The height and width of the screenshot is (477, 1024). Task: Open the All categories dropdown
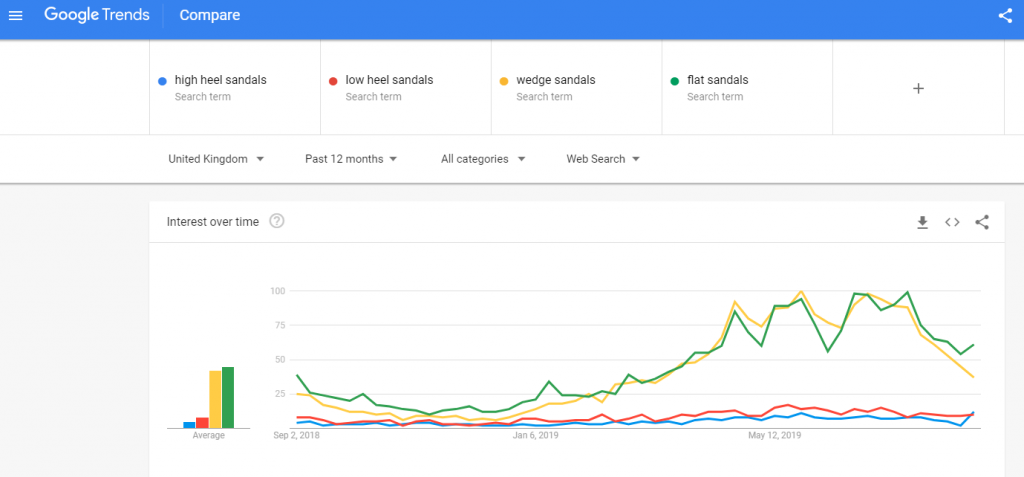click(x=483, y=159)
